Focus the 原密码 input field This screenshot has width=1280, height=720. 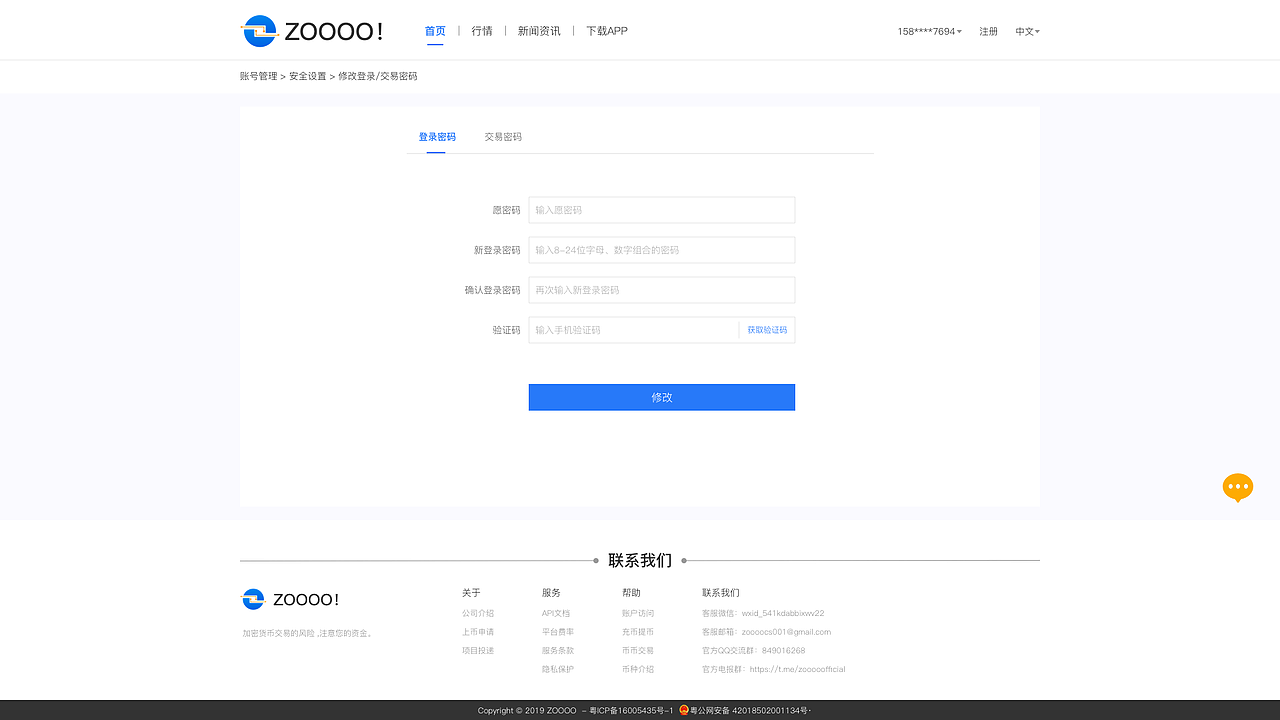click(x=662, y=210)
